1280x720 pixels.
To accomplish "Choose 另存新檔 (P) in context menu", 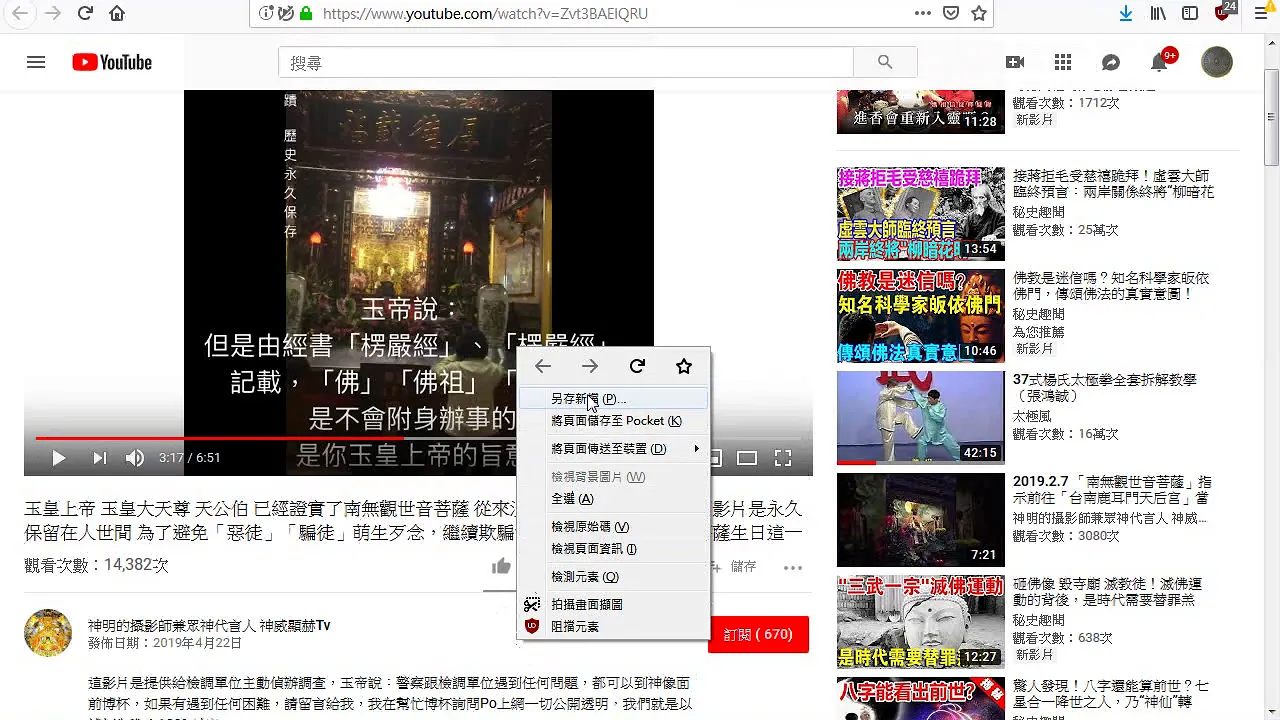I will tap(613, 399).
